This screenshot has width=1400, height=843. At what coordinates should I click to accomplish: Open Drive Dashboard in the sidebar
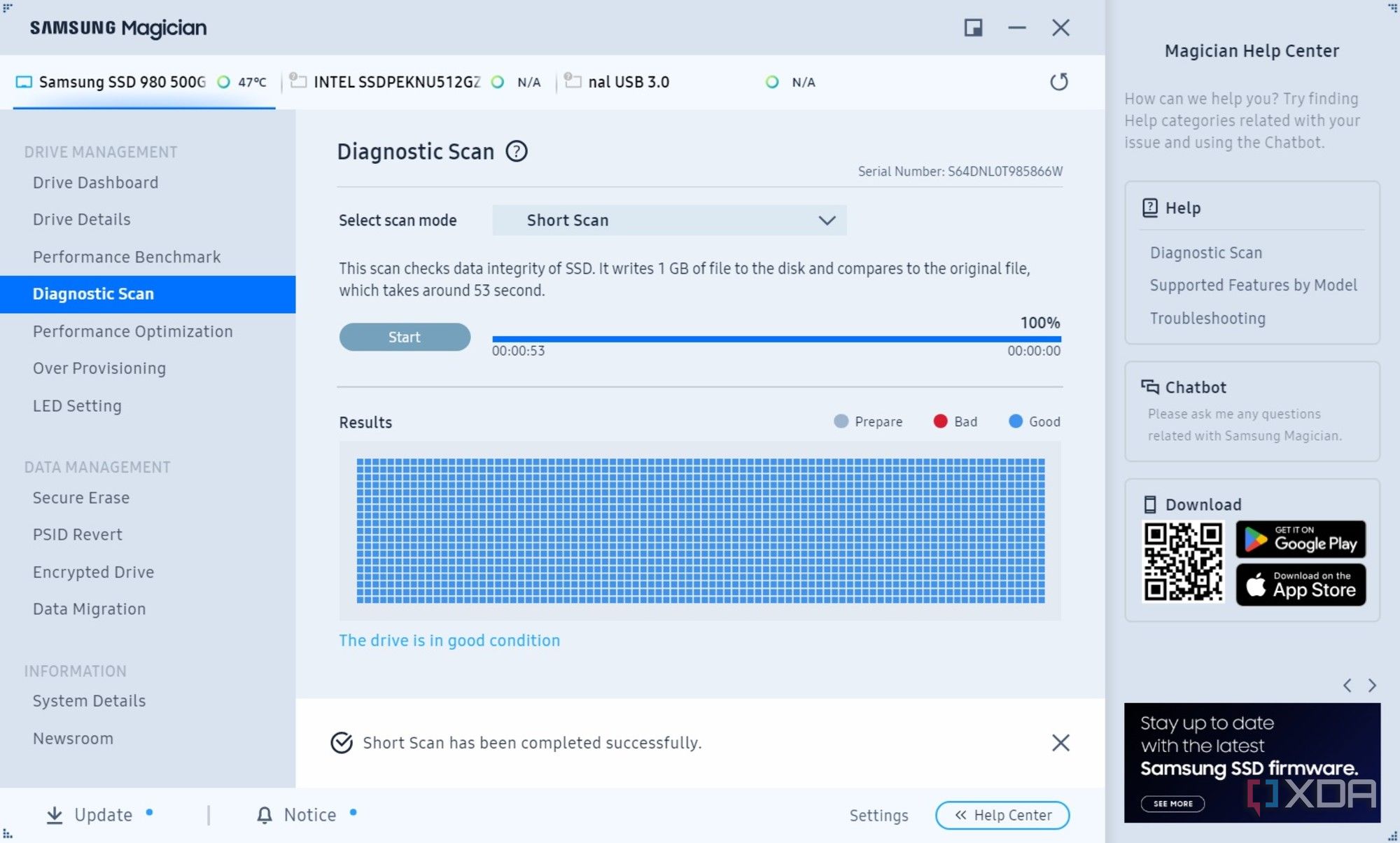click(96, 183)
